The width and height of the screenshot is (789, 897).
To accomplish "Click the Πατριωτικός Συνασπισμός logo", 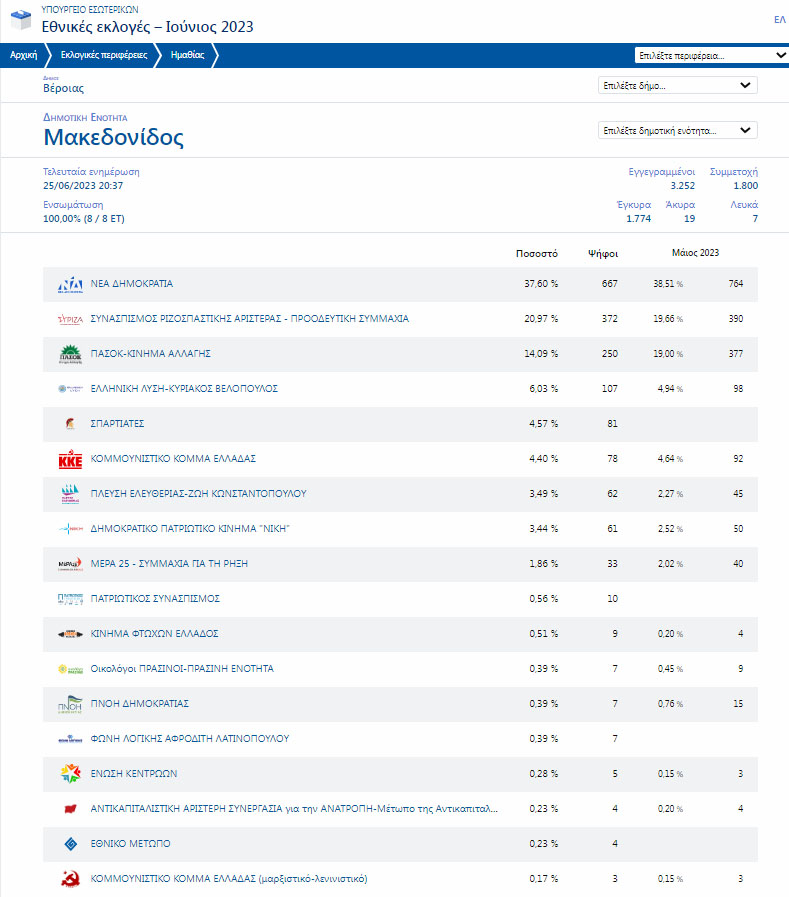I will coord(70,599).
